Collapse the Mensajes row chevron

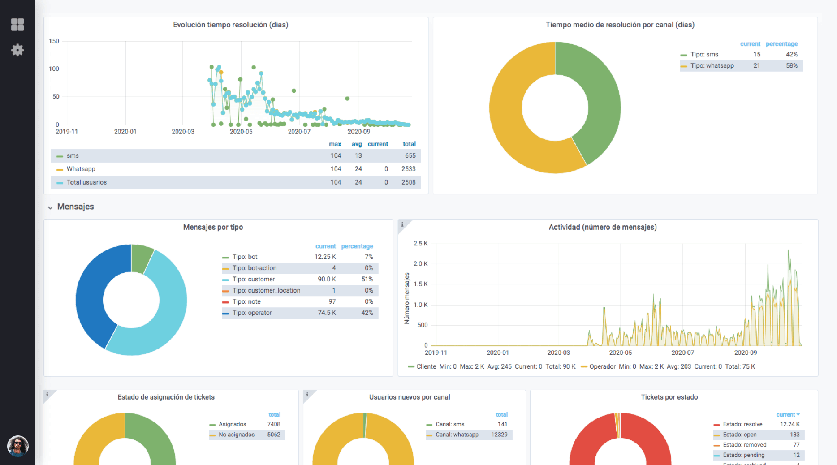(x=50, y=207)
